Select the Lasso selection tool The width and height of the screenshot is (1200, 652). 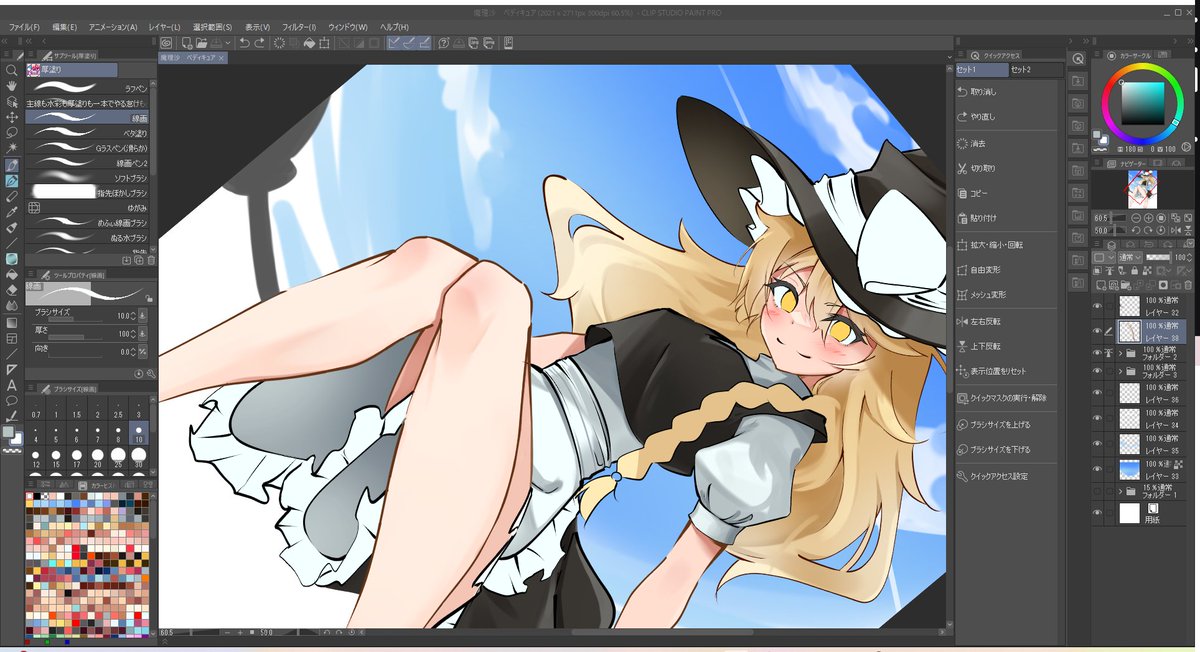point(11,132)
